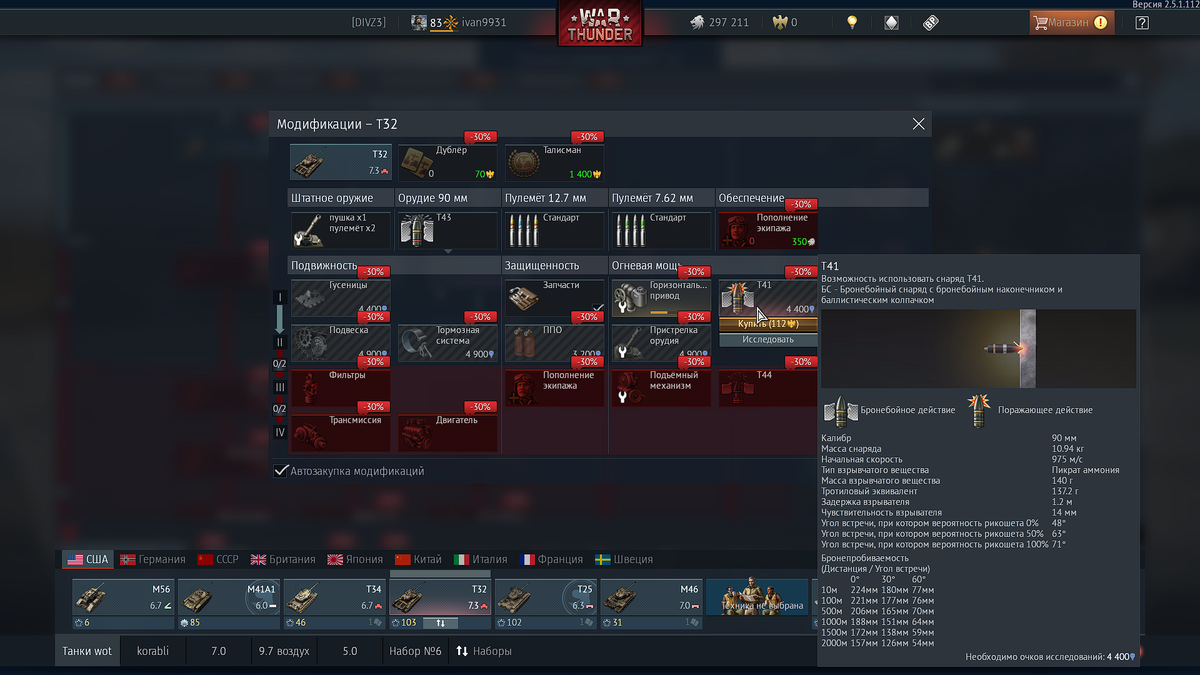Switch to the Китай nation tab

(x=419, y=559)
